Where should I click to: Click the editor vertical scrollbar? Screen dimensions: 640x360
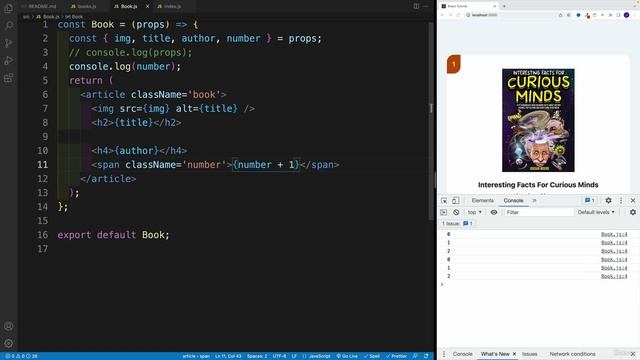431,120
